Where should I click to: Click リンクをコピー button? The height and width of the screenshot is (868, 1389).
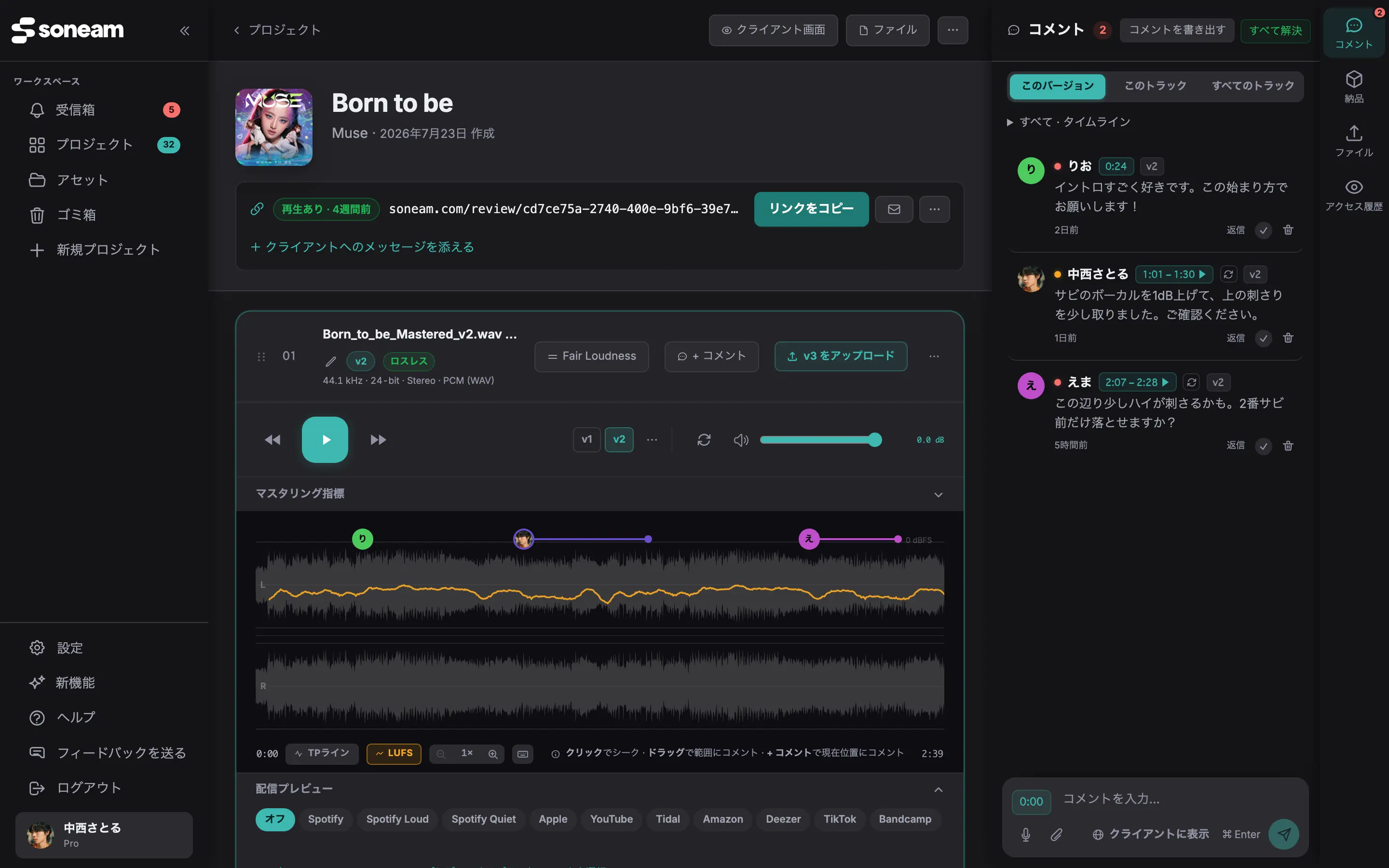(811, 209)
